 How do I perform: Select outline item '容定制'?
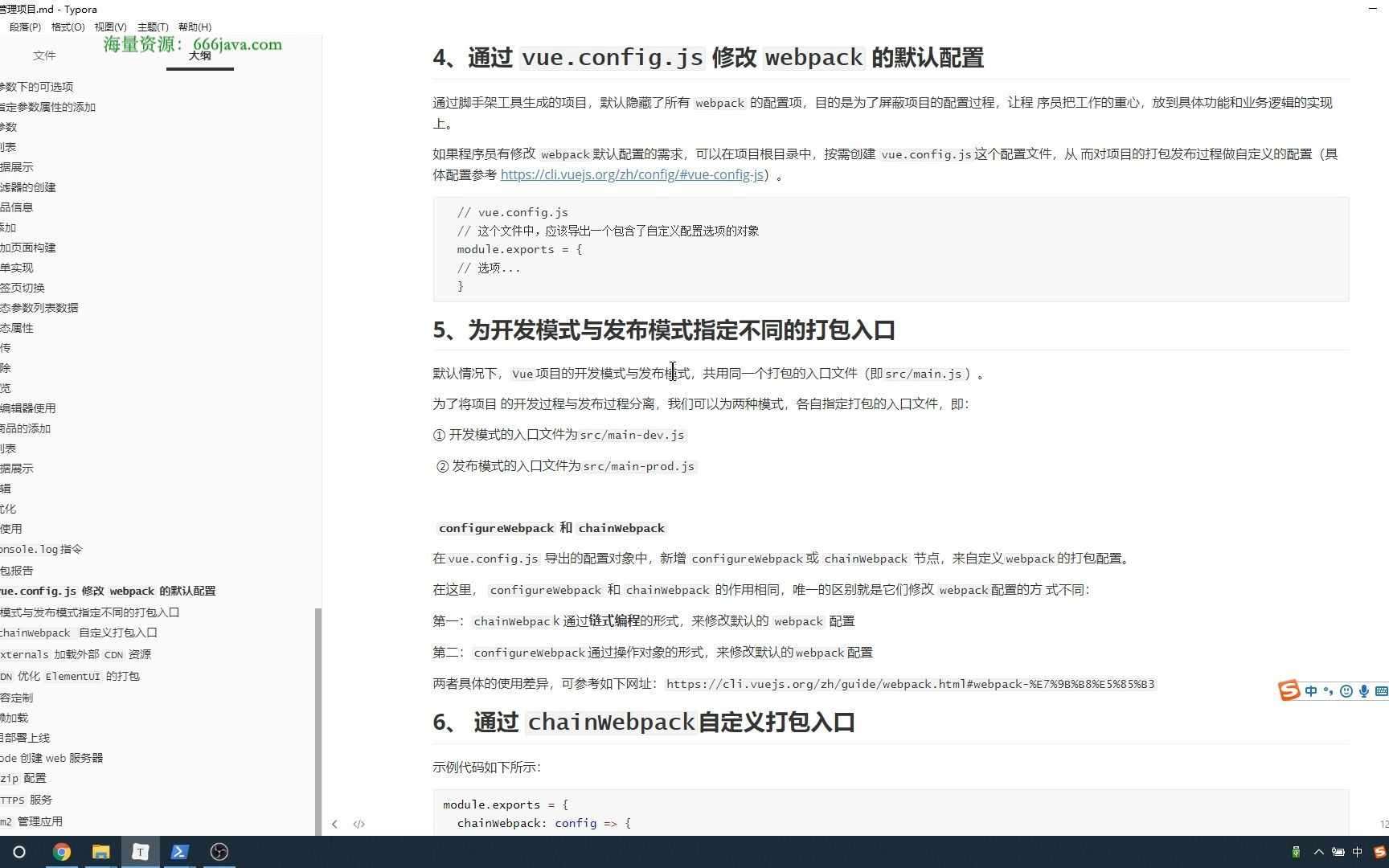(17, 698)
